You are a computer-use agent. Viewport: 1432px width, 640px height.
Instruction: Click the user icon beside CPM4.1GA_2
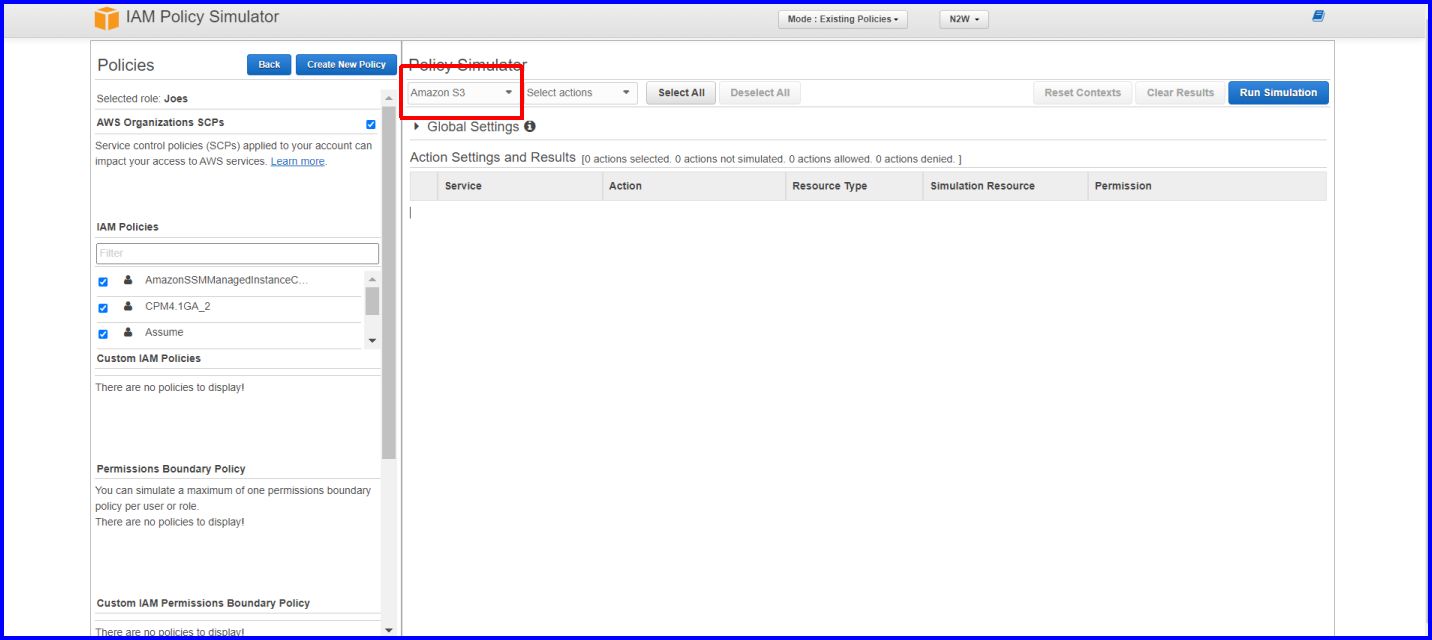tap(128, 307)
